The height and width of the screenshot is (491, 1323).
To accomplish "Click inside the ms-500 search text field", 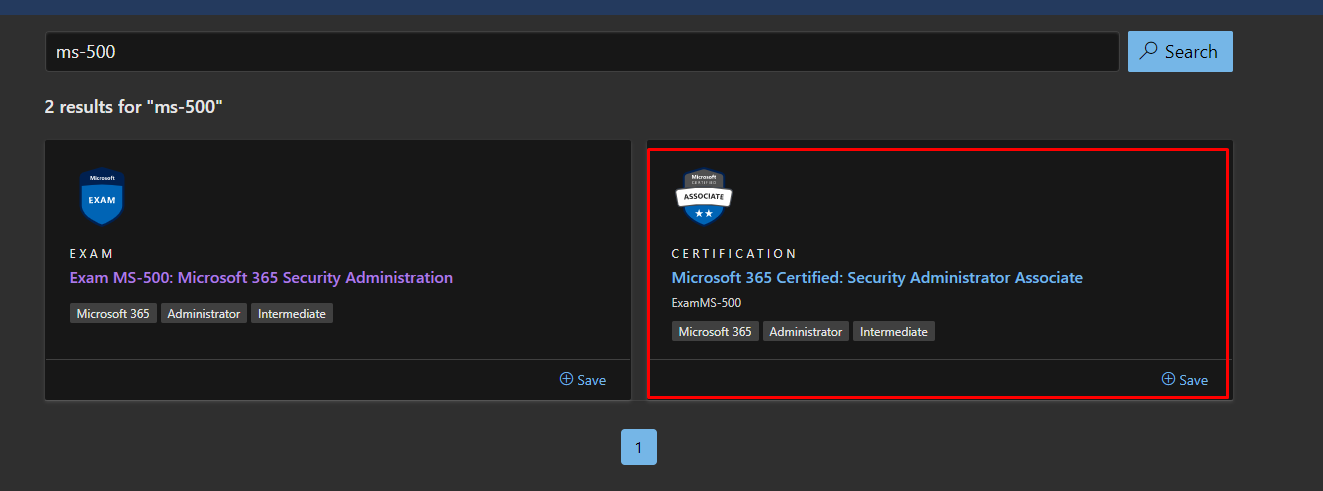I will click(x=580, y=52).
